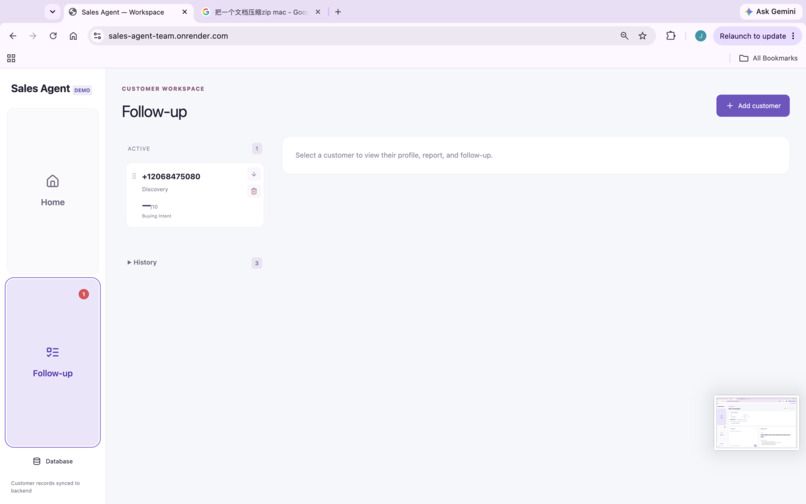Expand the History section
The height and width of the screenshot is (504, 806).
coord(142,262)
